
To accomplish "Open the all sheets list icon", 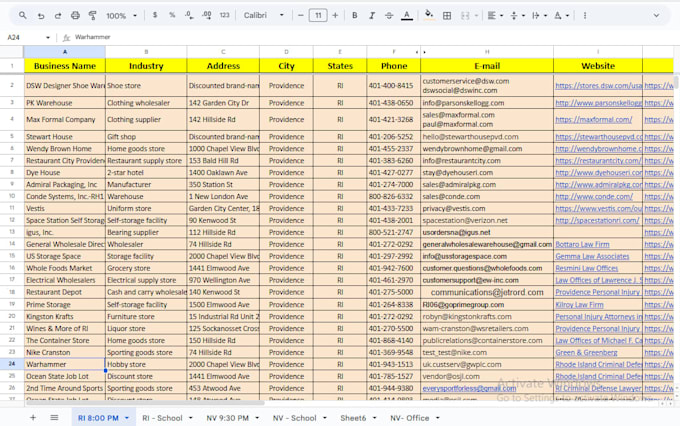I will (x=54, y=418).
